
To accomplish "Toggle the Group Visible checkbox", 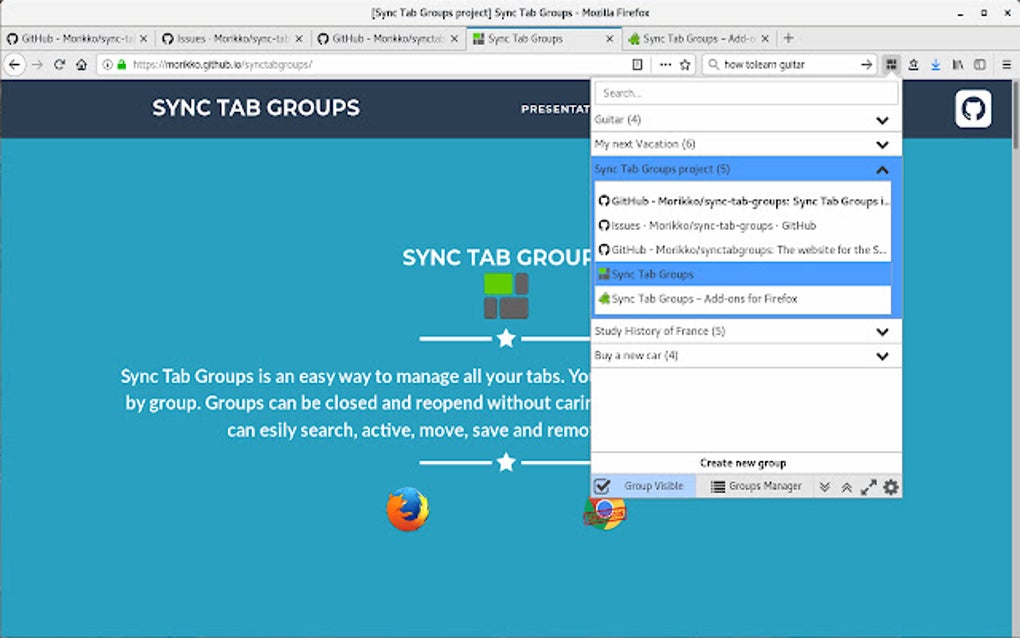I will (x=602, y=486).
